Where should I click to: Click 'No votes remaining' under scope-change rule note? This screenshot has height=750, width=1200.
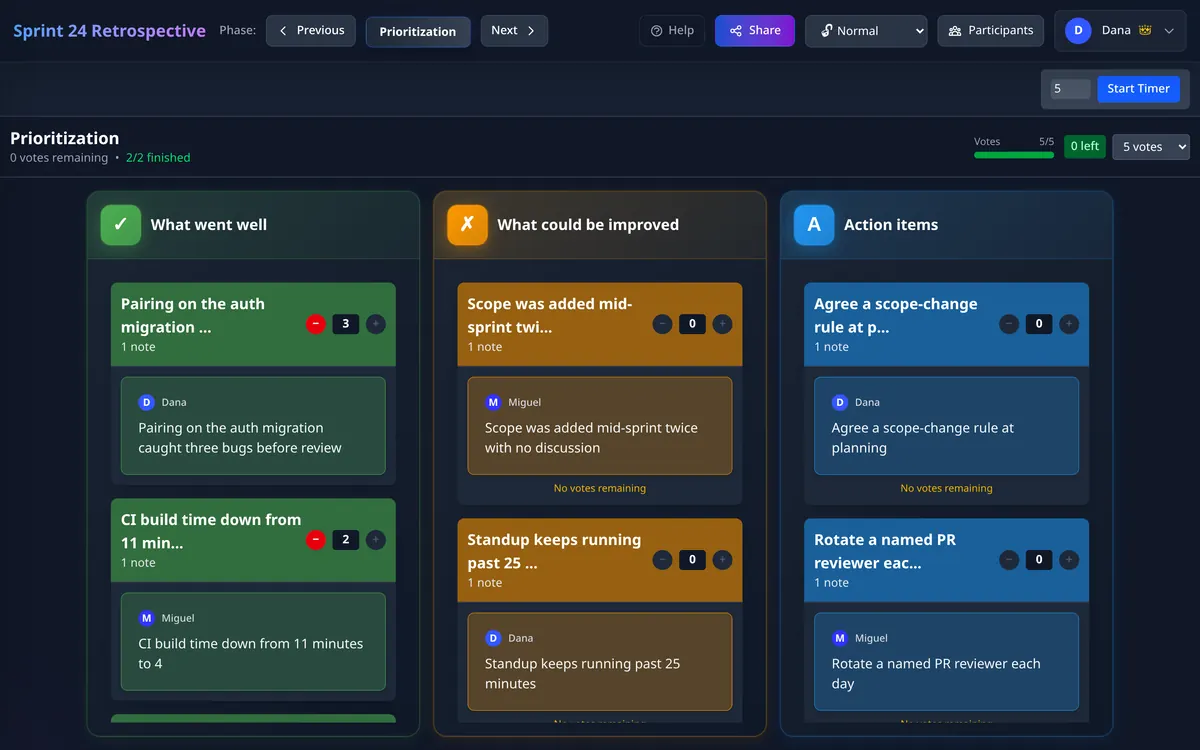pos(947,489)
